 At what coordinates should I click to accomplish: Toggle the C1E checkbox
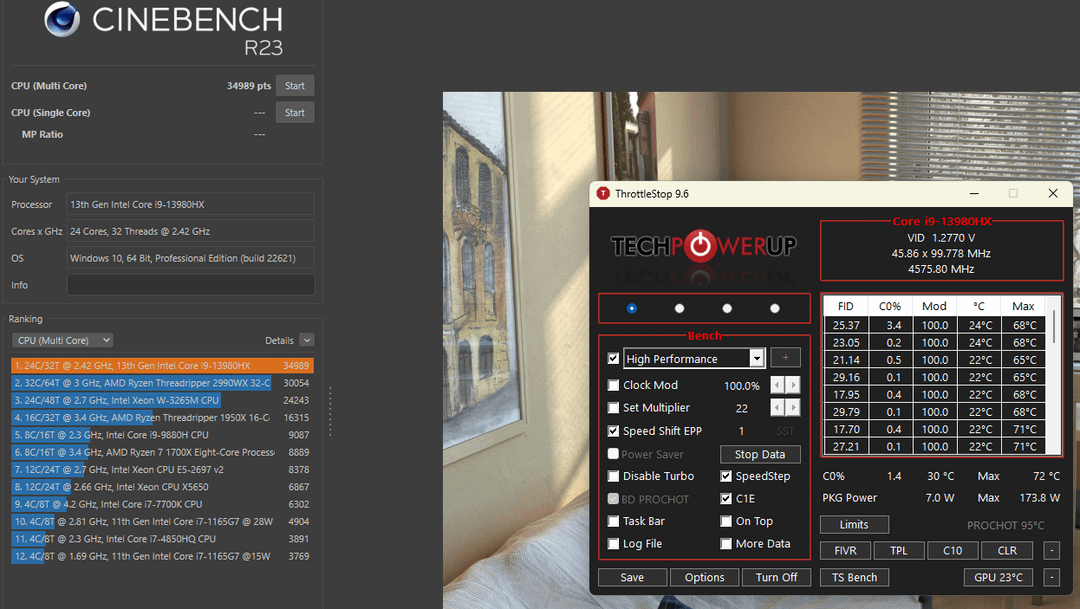(x=726, y=499)
